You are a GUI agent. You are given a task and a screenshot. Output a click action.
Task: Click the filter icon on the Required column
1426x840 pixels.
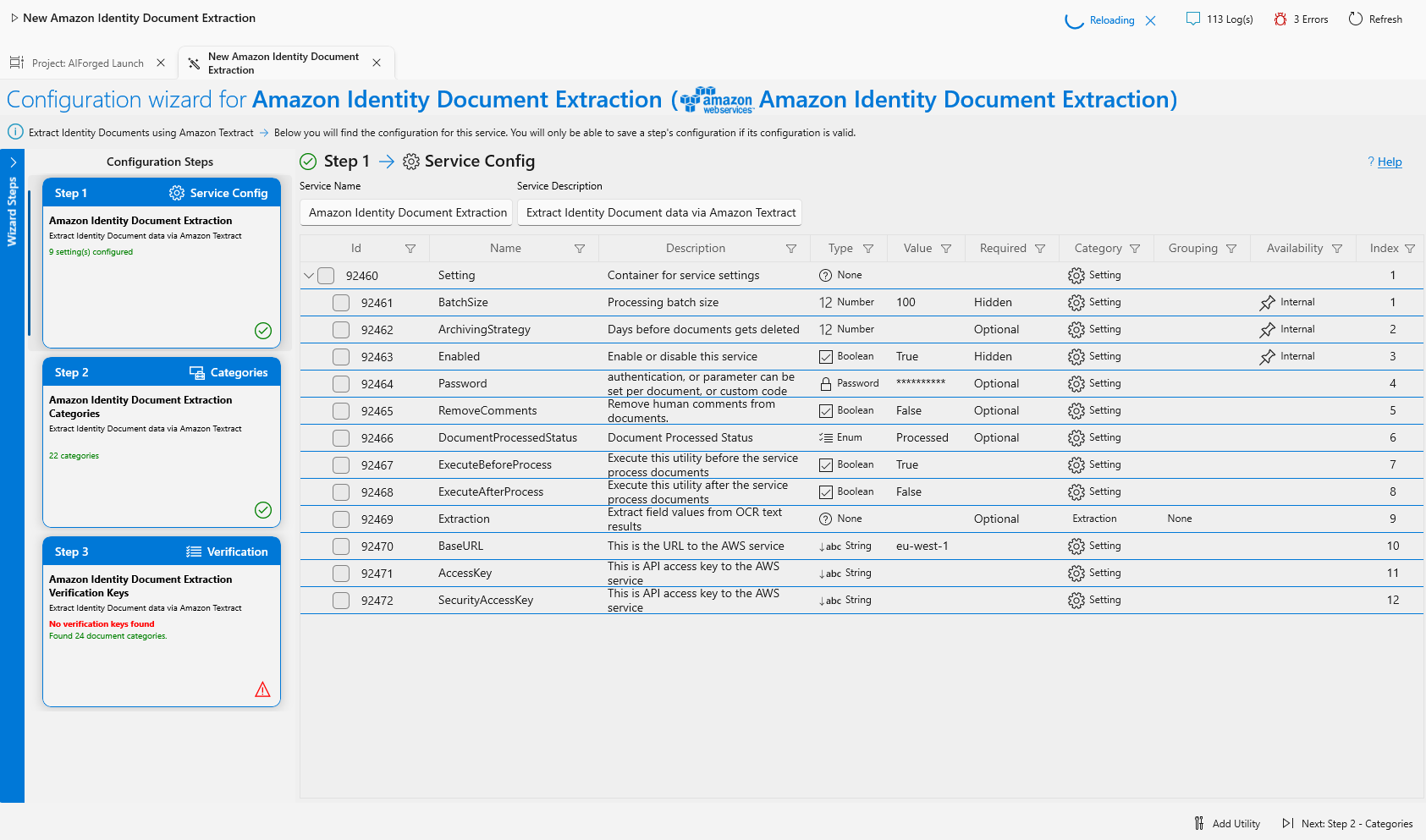[1040, 249]
